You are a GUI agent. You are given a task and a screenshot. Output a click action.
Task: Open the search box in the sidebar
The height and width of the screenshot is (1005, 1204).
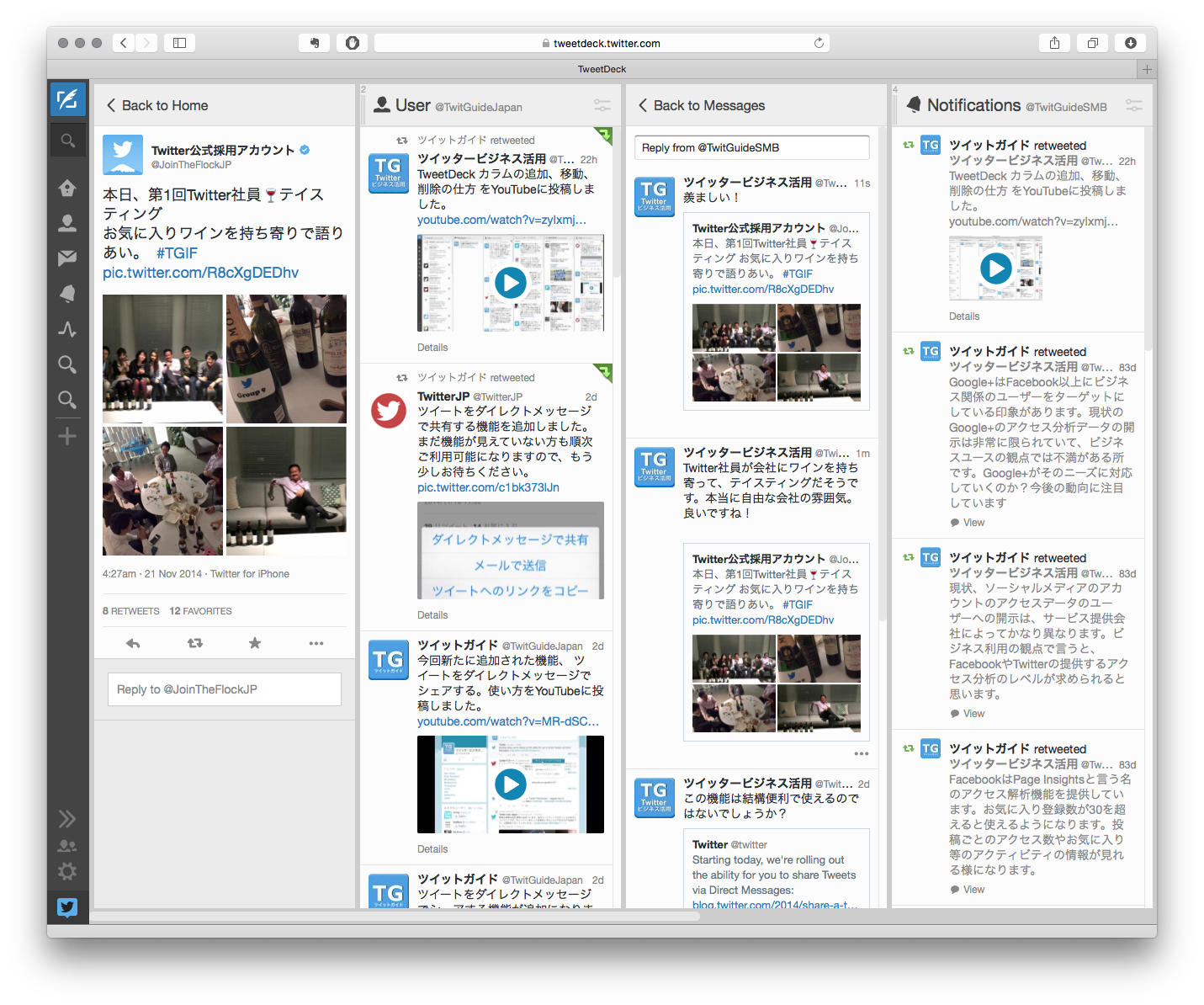tap(67, 141)
